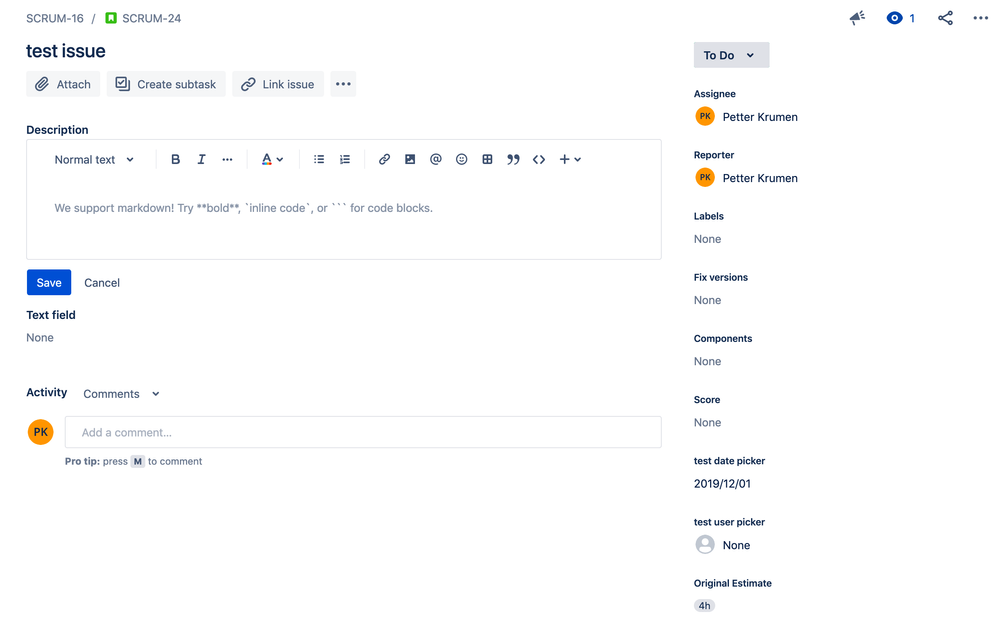Click the green story issue type icon
The image size is (999, 621).
coord(111,18)
